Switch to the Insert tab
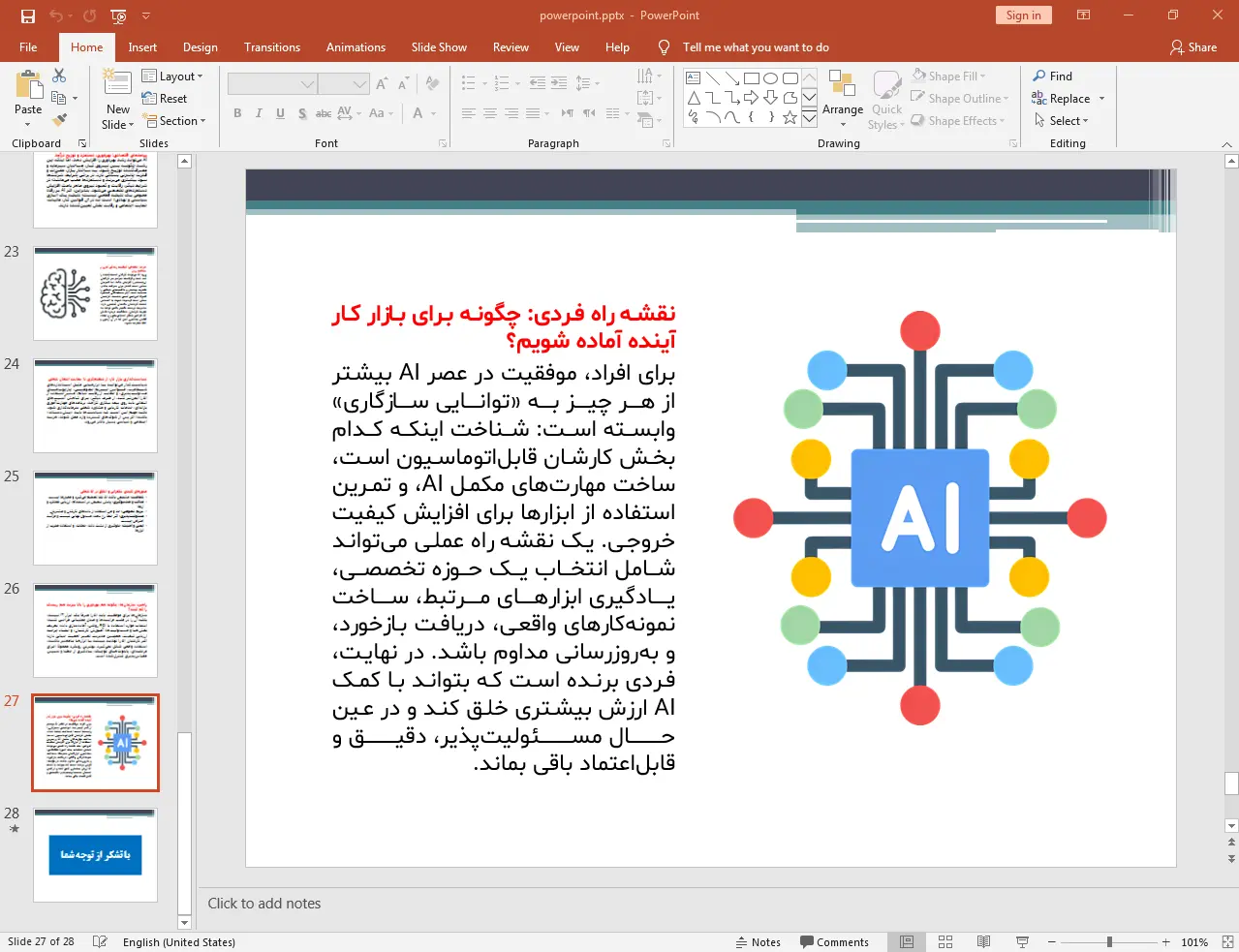The height and width of the screenshot is (952, 1239). click(142, 47)
